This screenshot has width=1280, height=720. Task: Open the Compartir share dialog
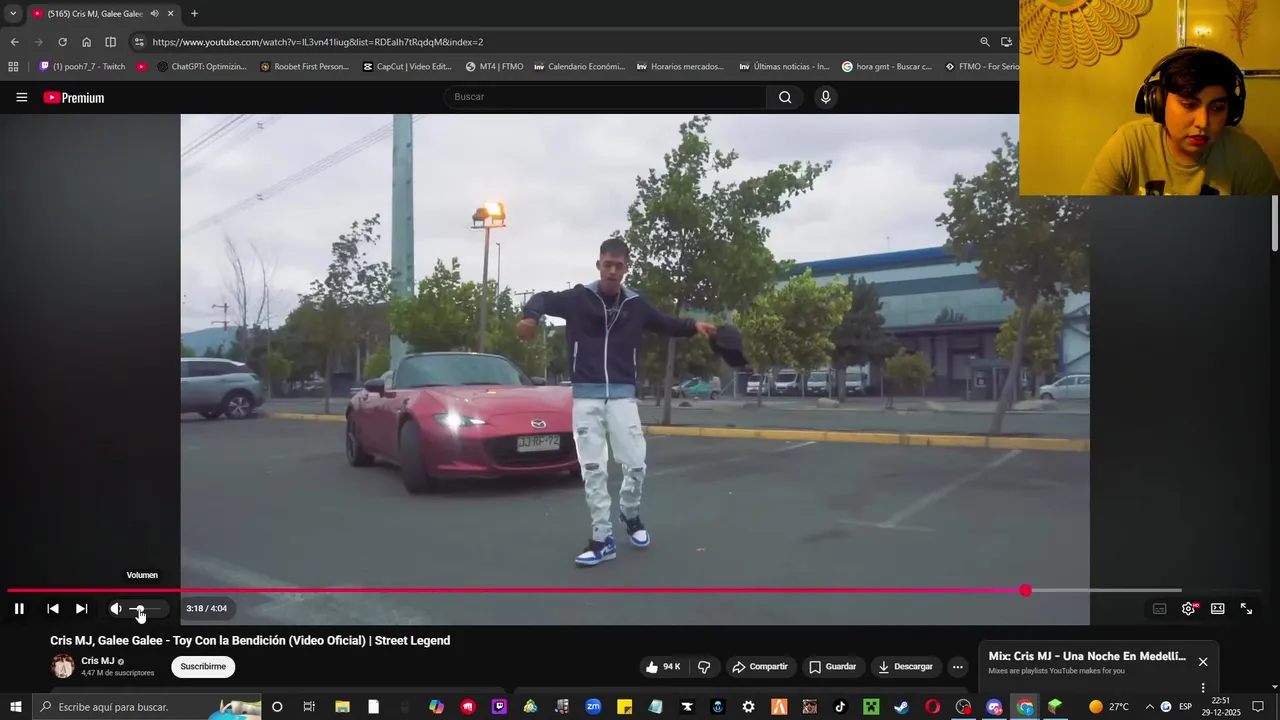(760, 667)
